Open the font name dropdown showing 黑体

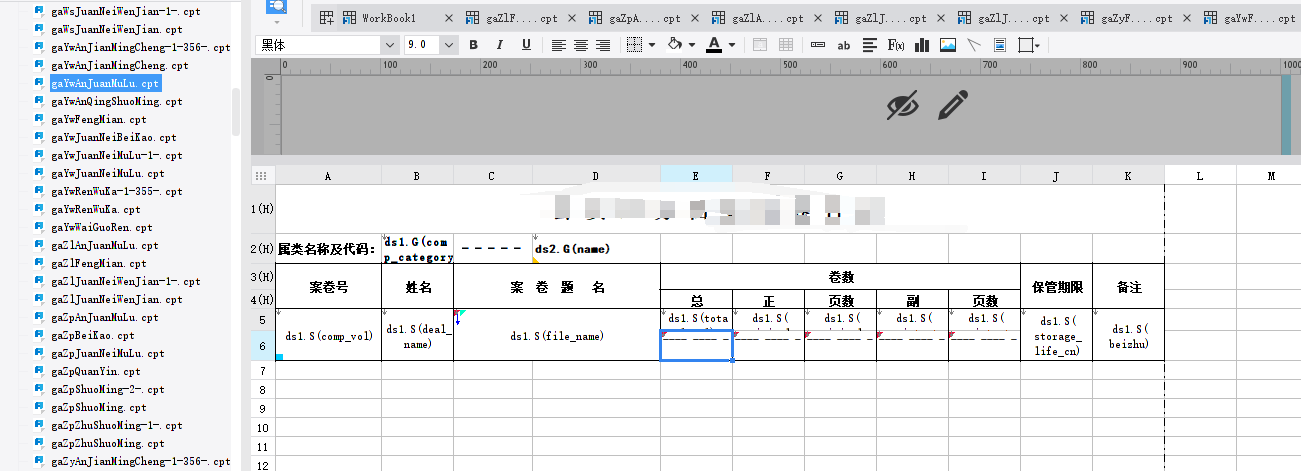[x=327, y=45]
